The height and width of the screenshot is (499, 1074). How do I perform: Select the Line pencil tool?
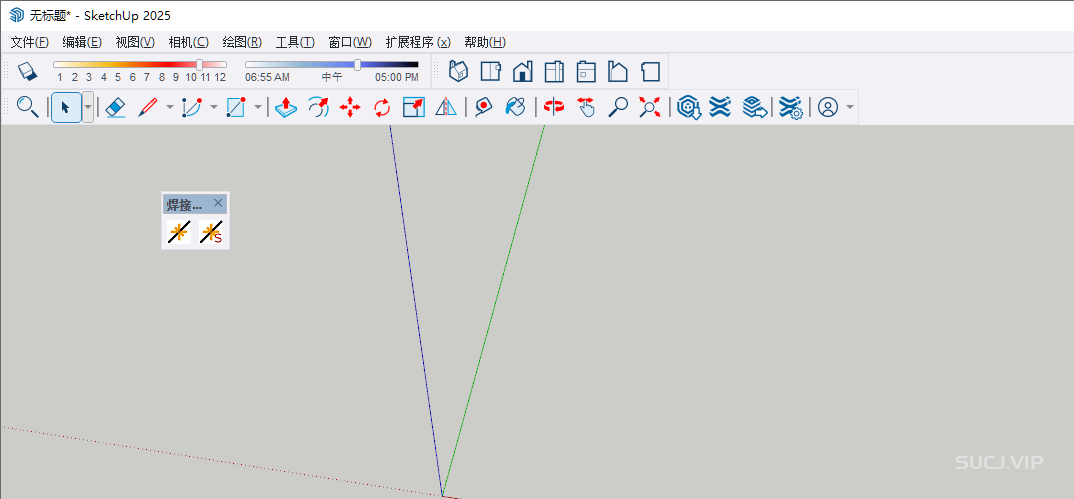(149, 107)
